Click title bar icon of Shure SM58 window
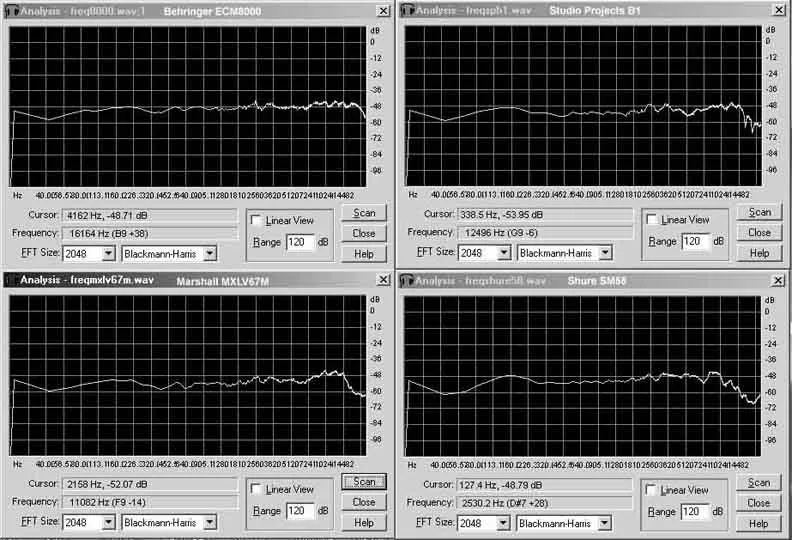Image resolution: width=792 pixels, height=540 pixels. click(x=407, y=281)
